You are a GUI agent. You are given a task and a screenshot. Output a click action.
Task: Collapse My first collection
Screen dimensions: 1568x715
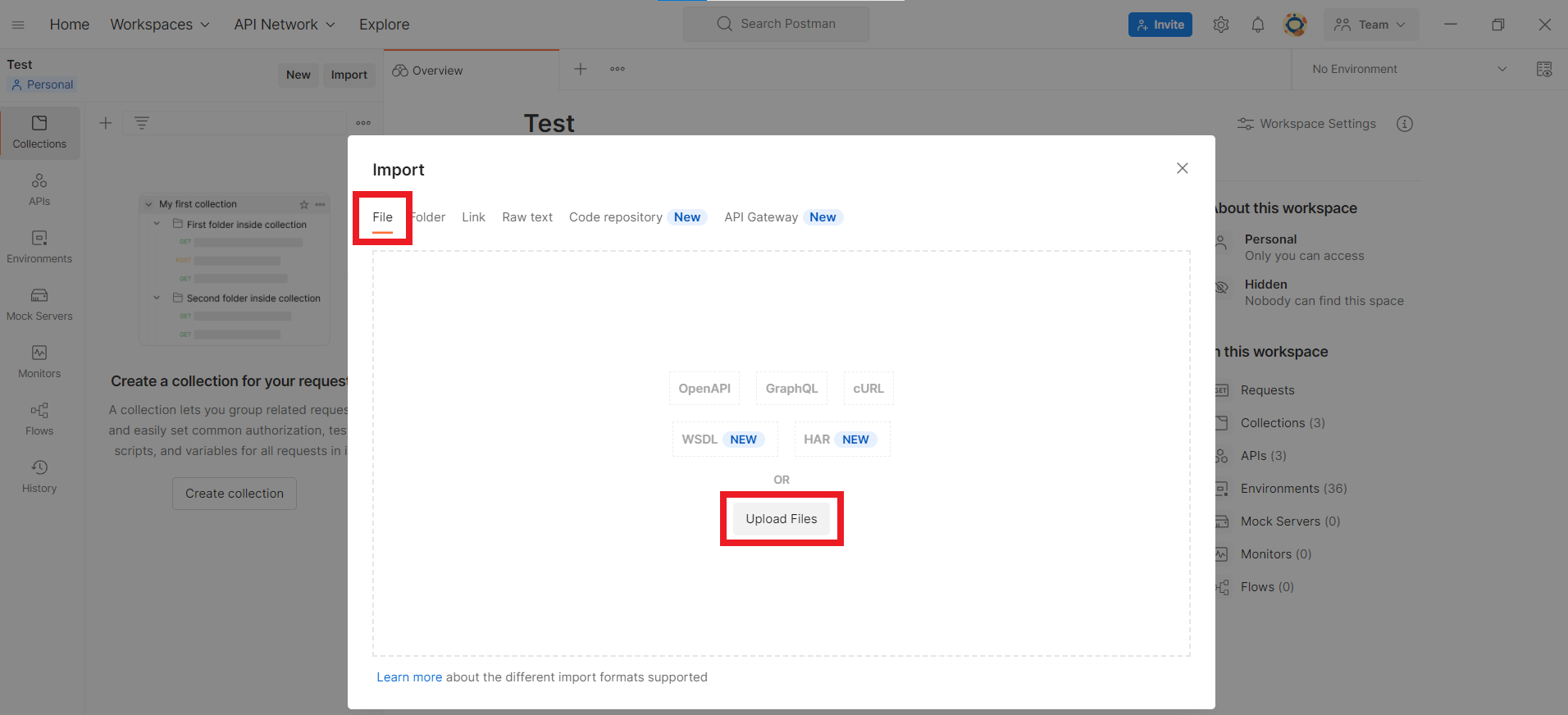pos(148,204)
